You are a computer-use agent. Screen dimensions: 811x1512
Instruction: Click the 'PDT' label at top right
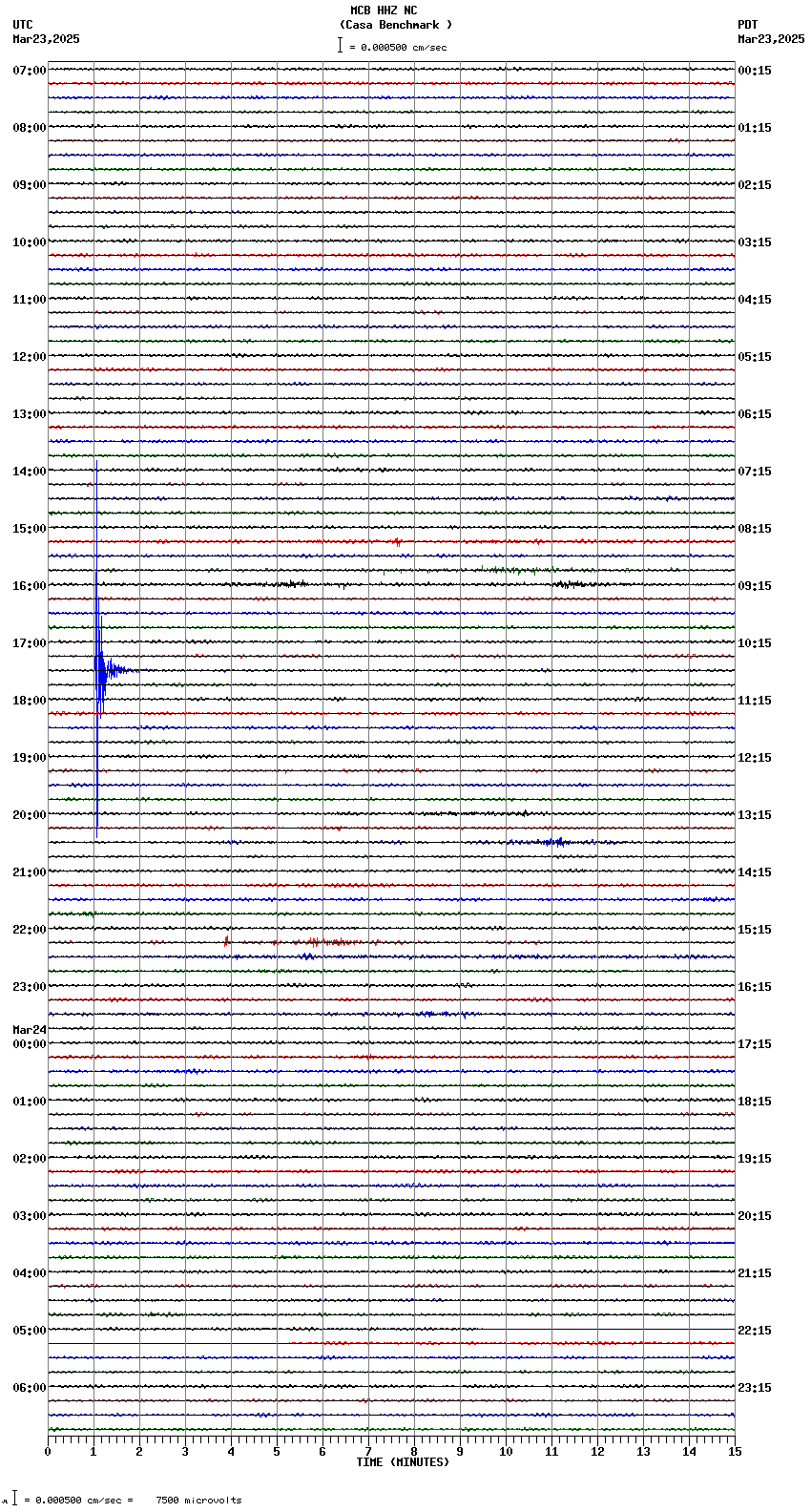pos(747,25)
